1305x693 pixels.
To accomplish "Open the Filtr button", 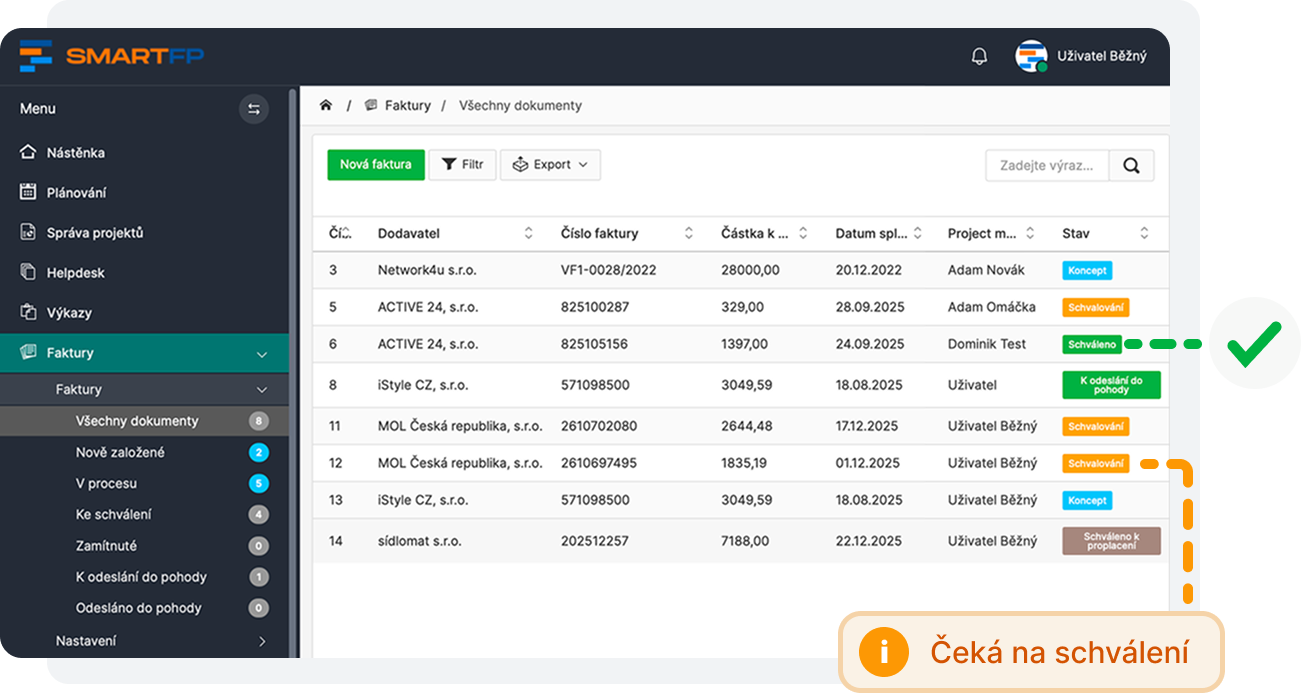I will click(462, 165).
